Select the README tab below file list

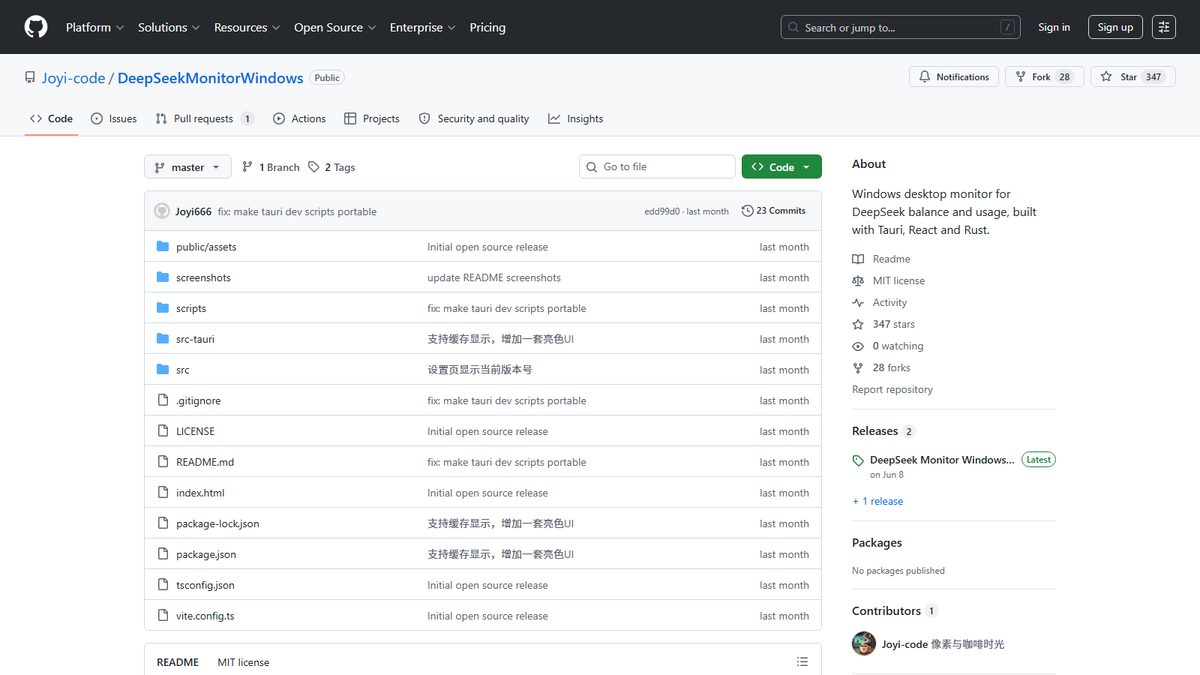[178, 662]
